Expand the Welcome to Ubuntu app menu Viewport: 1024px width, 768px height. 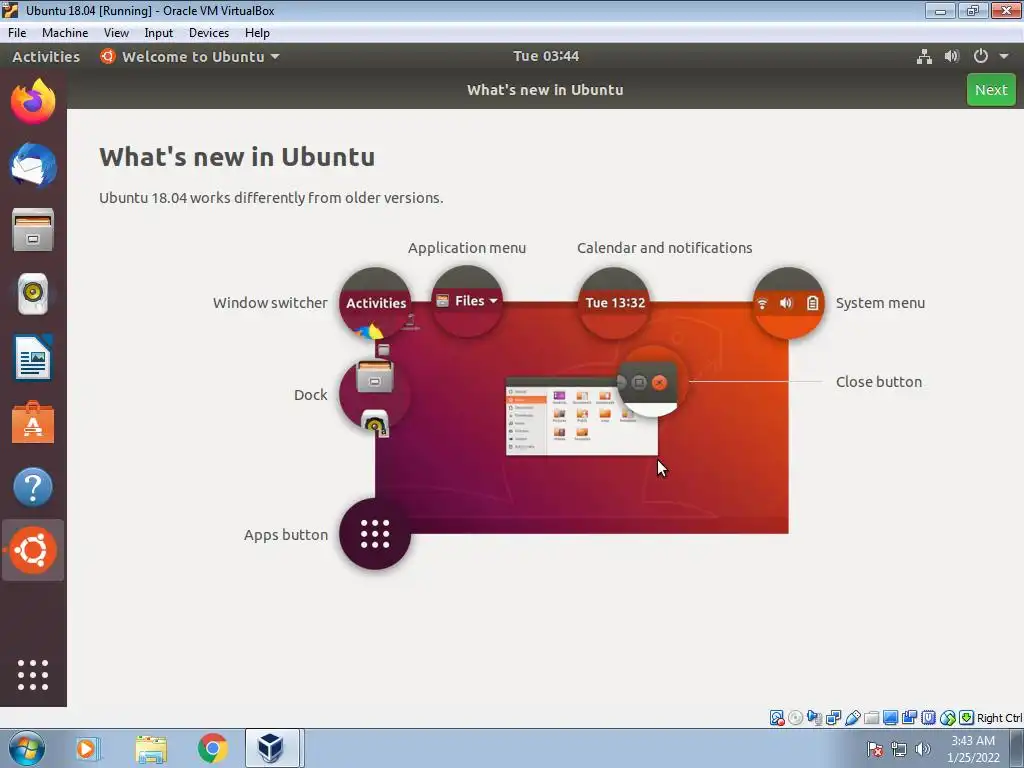(x=190, y=56)
